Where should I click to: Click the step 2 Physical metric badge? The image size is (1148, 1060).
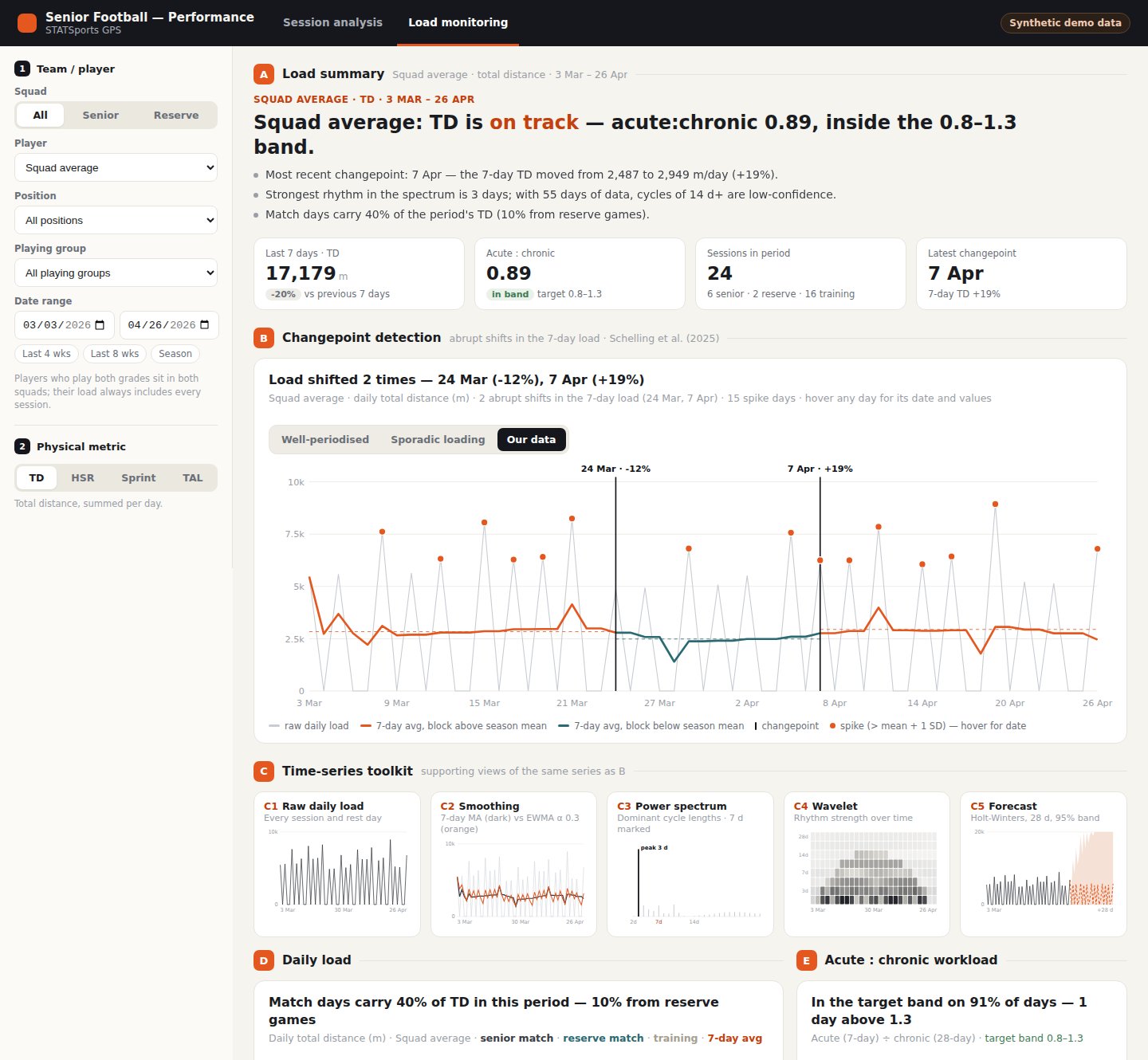click(x=22, y=446)
